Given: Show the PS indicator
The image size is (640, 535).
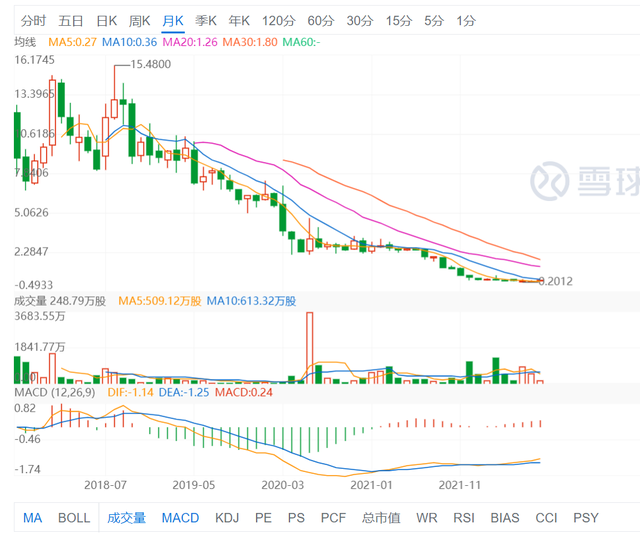Looking at the screenshot, I should [x=296, y=518].
